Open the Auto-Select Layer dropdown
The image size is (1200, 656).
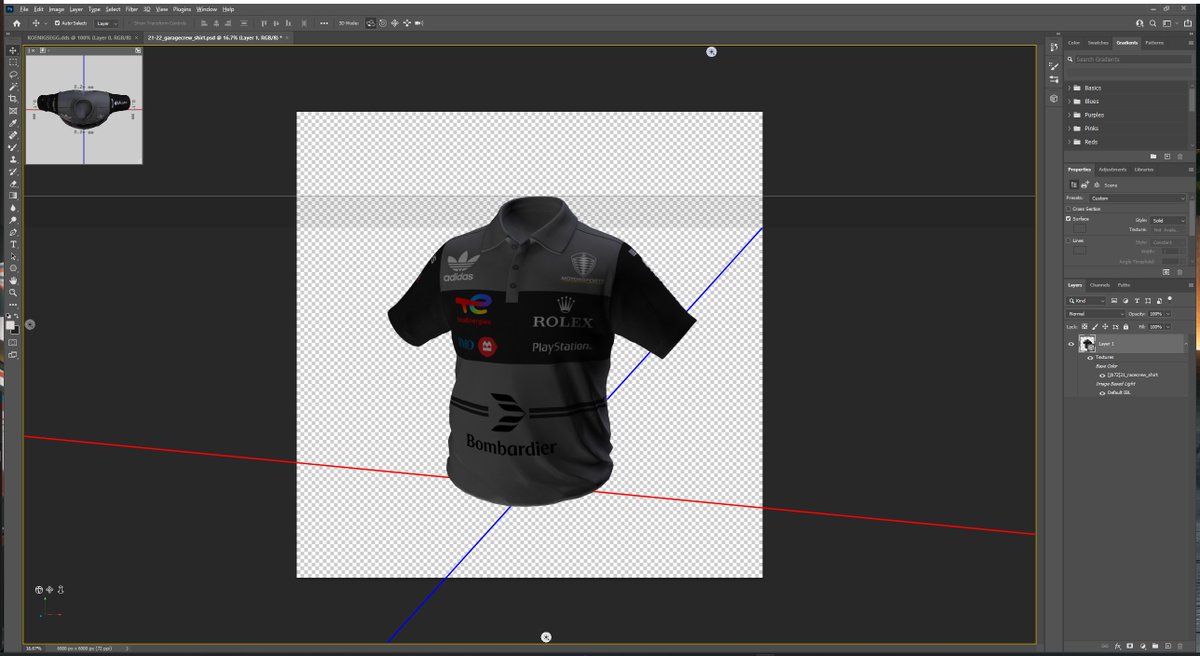(107, 23)
